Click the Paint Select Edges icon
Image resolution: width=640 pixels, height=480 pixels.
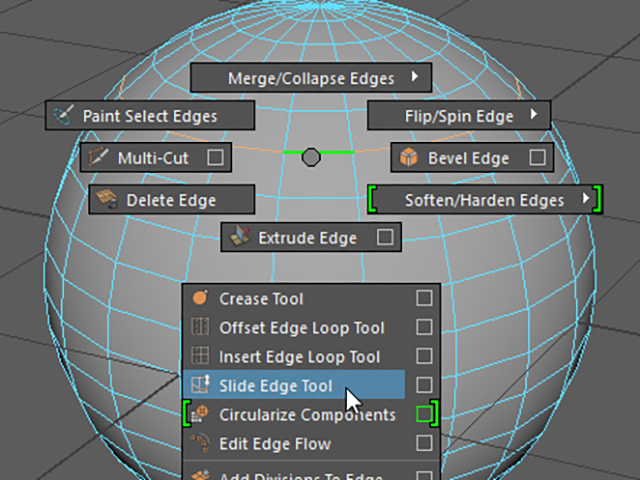63,116
